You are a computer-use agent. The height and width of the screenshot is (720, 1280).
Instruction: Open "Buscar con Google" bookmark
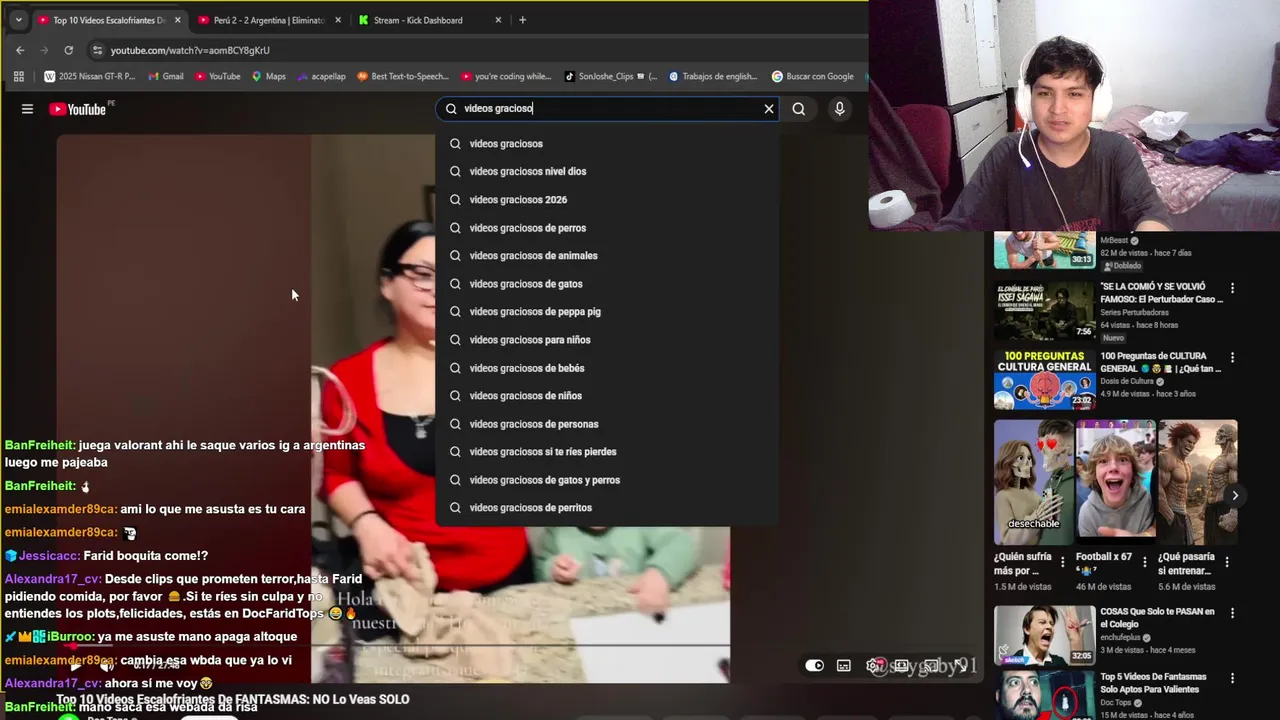coord(813,76)
